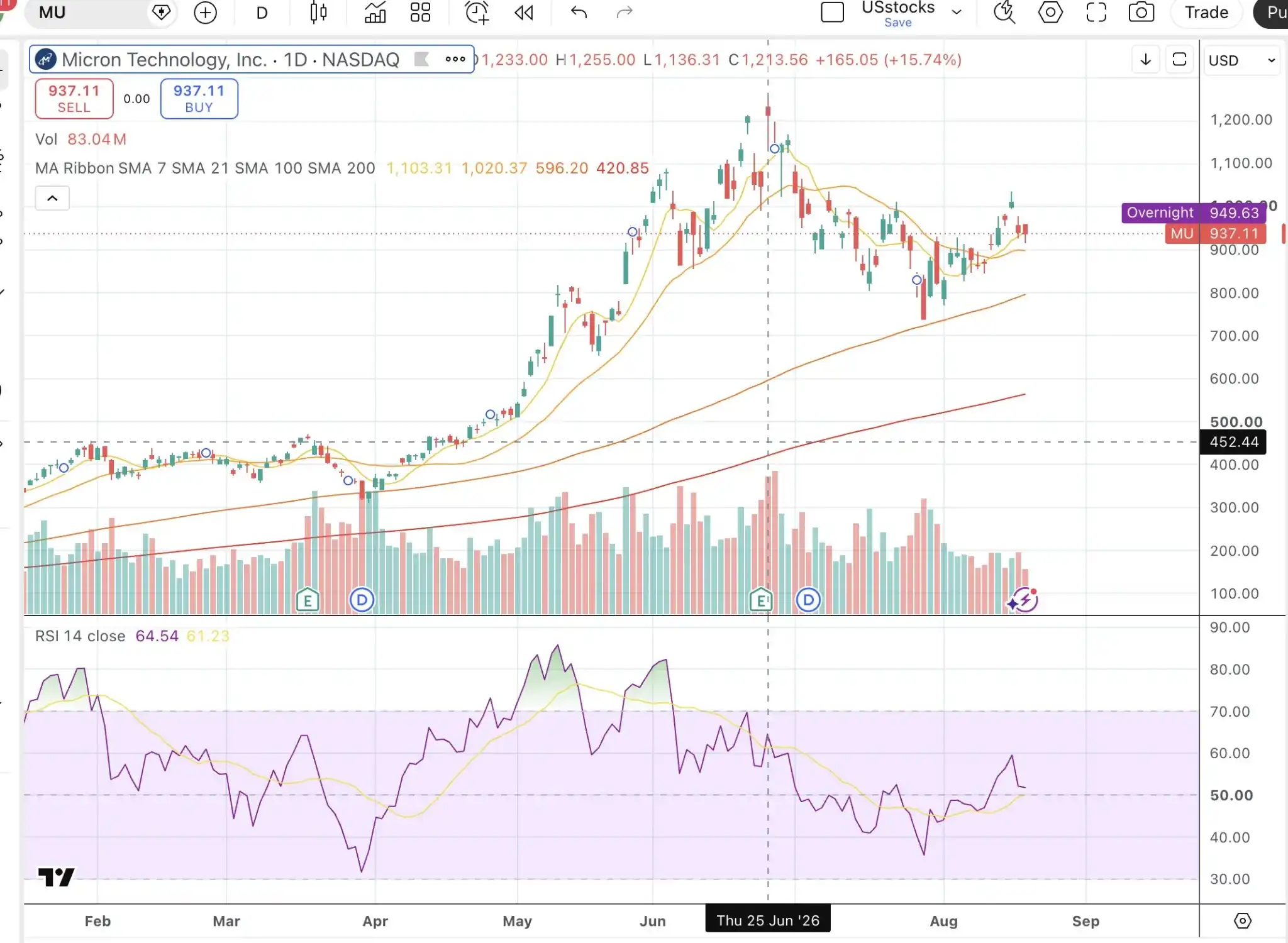Open the indicator templates grid icon

[420, 13]
